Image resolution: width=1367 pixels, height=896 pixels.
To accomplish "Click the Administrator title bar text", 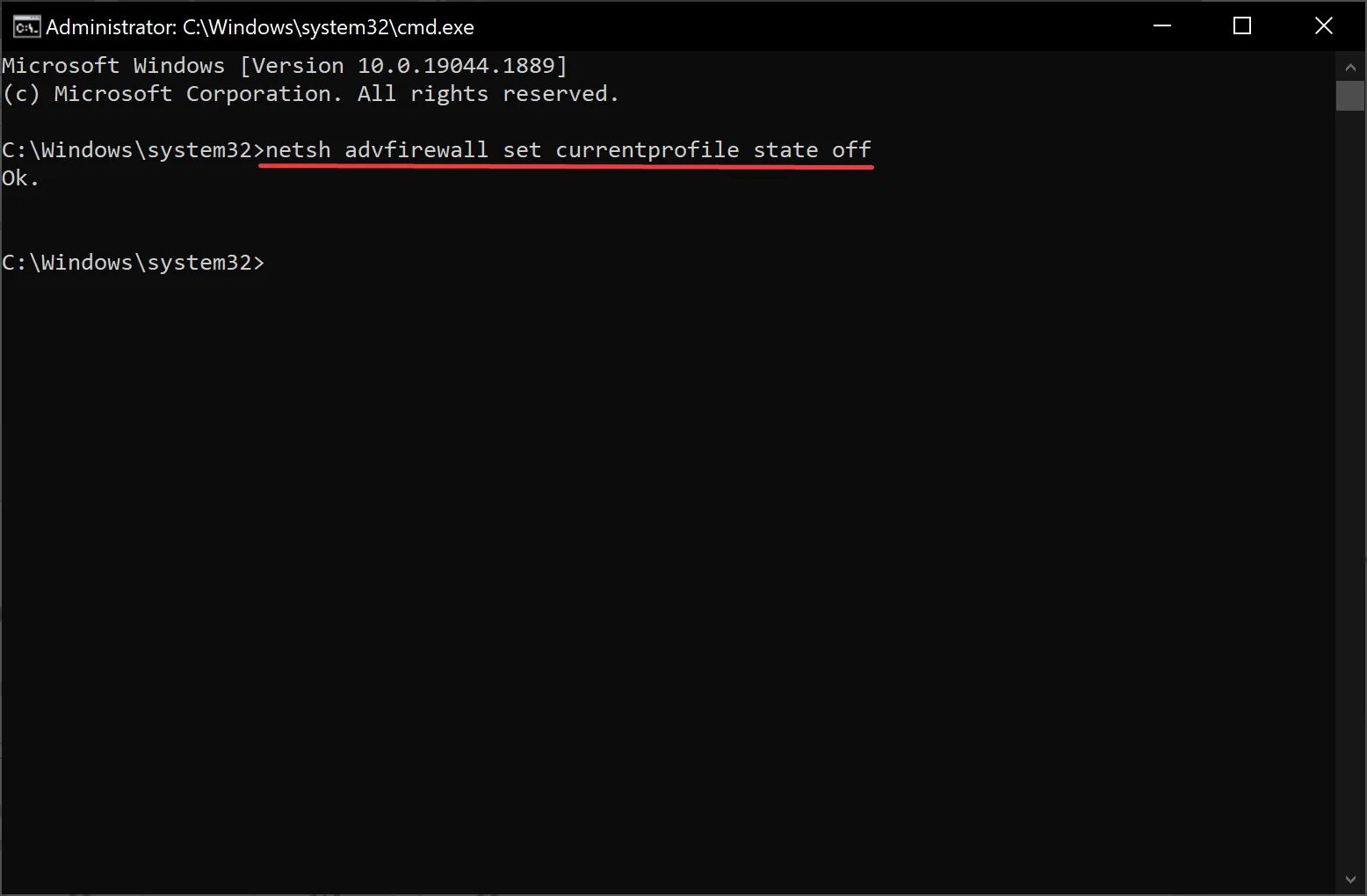I will [x=260, y=27].
